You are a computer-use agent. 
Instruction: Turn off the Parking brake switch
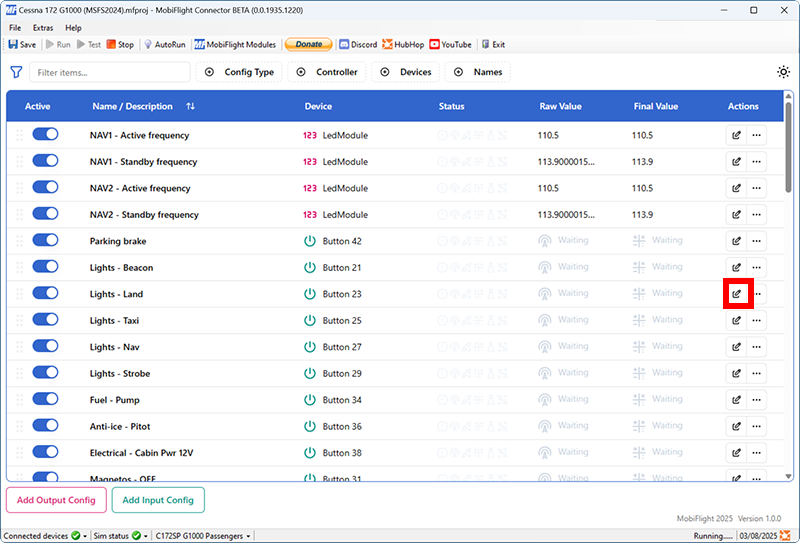(45, 240)
